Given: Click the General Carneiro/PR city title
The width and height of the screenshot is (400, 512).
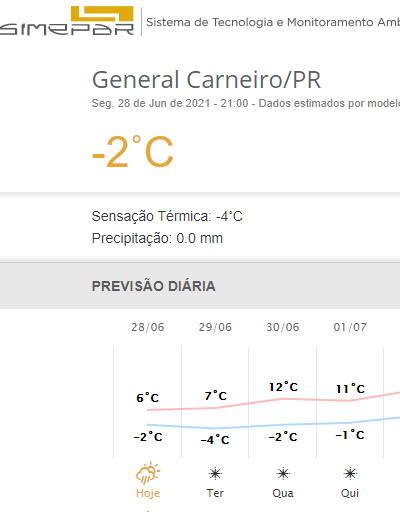Looking at the screenshot, I should (206, 80).
